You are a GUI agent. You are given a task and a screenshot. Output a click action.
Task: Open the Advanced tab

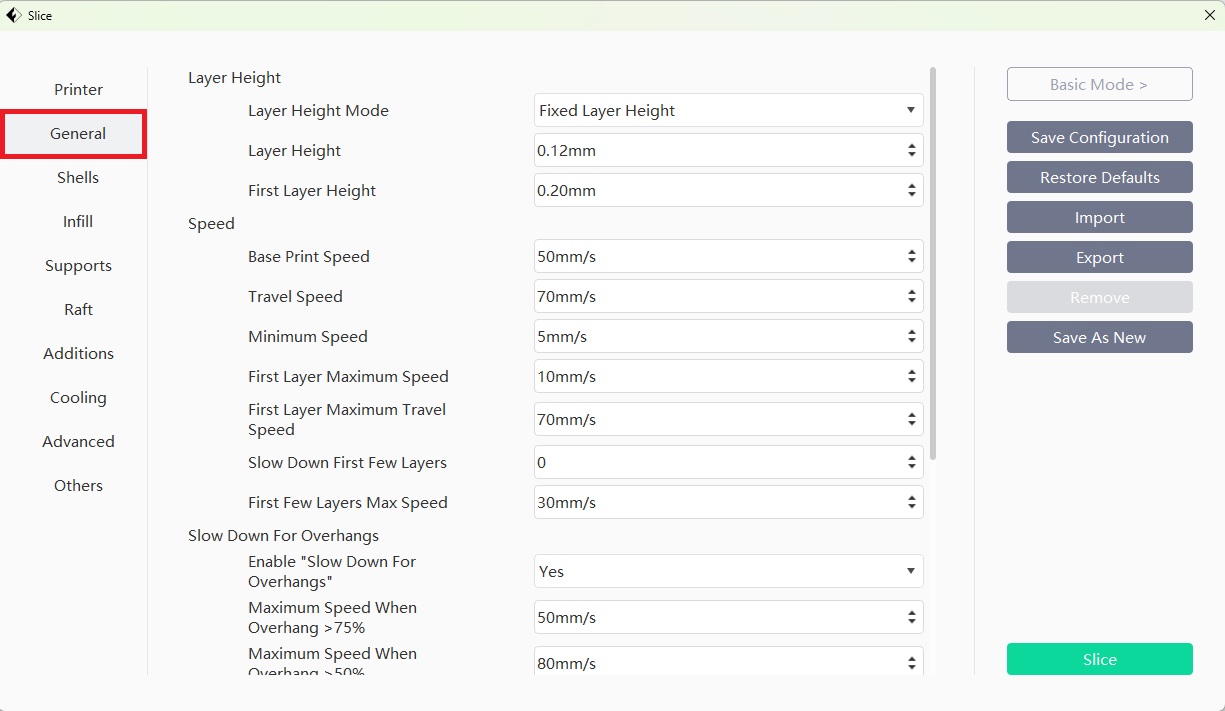coord(78,442)
